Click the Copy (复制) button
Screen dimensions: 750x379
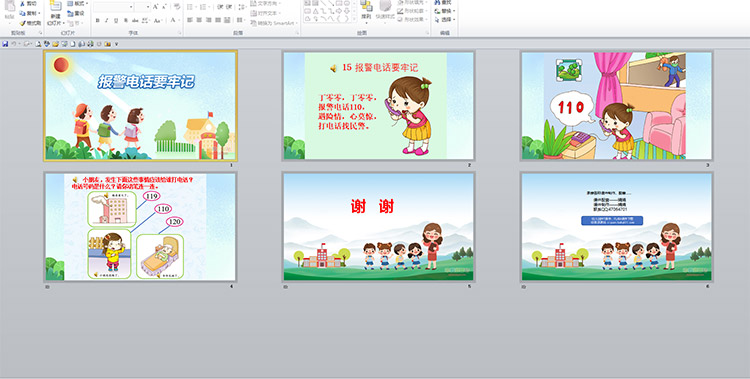(30, 13)
